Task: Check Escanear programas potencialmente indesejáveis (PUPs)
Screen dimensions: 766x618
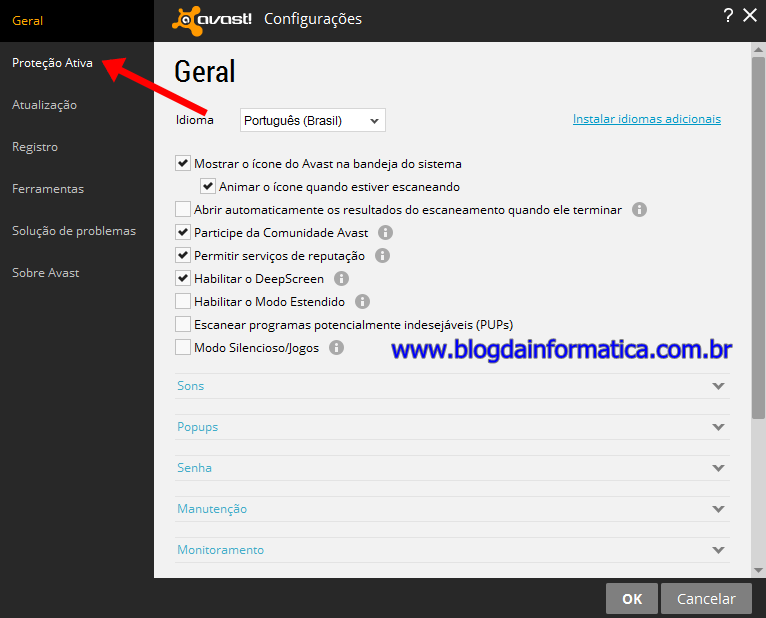Action: 183,324
